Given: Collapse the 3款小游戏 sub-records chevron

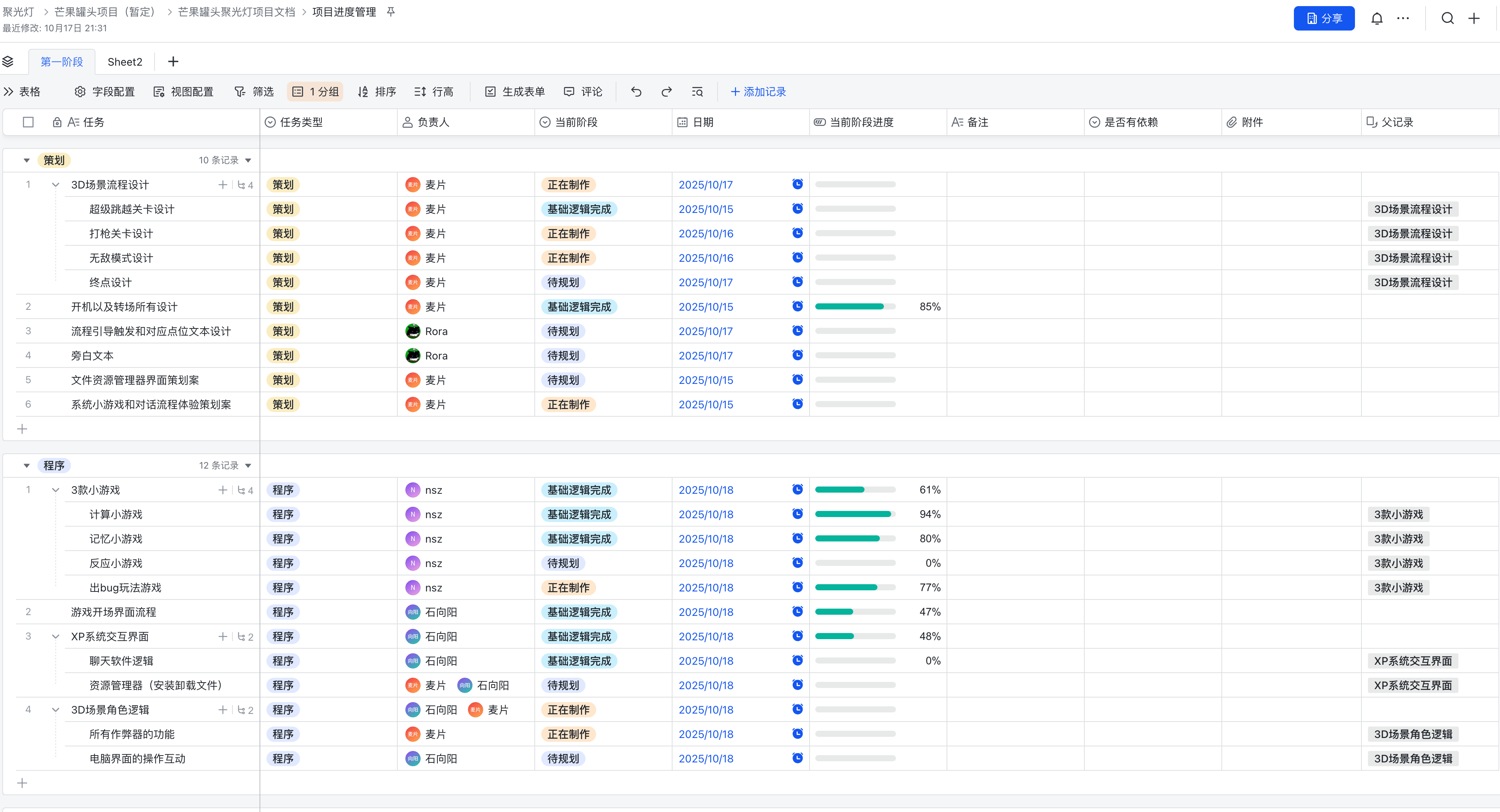Looking at the screenshot, I should pyautogui.click(x=55, y=490).
